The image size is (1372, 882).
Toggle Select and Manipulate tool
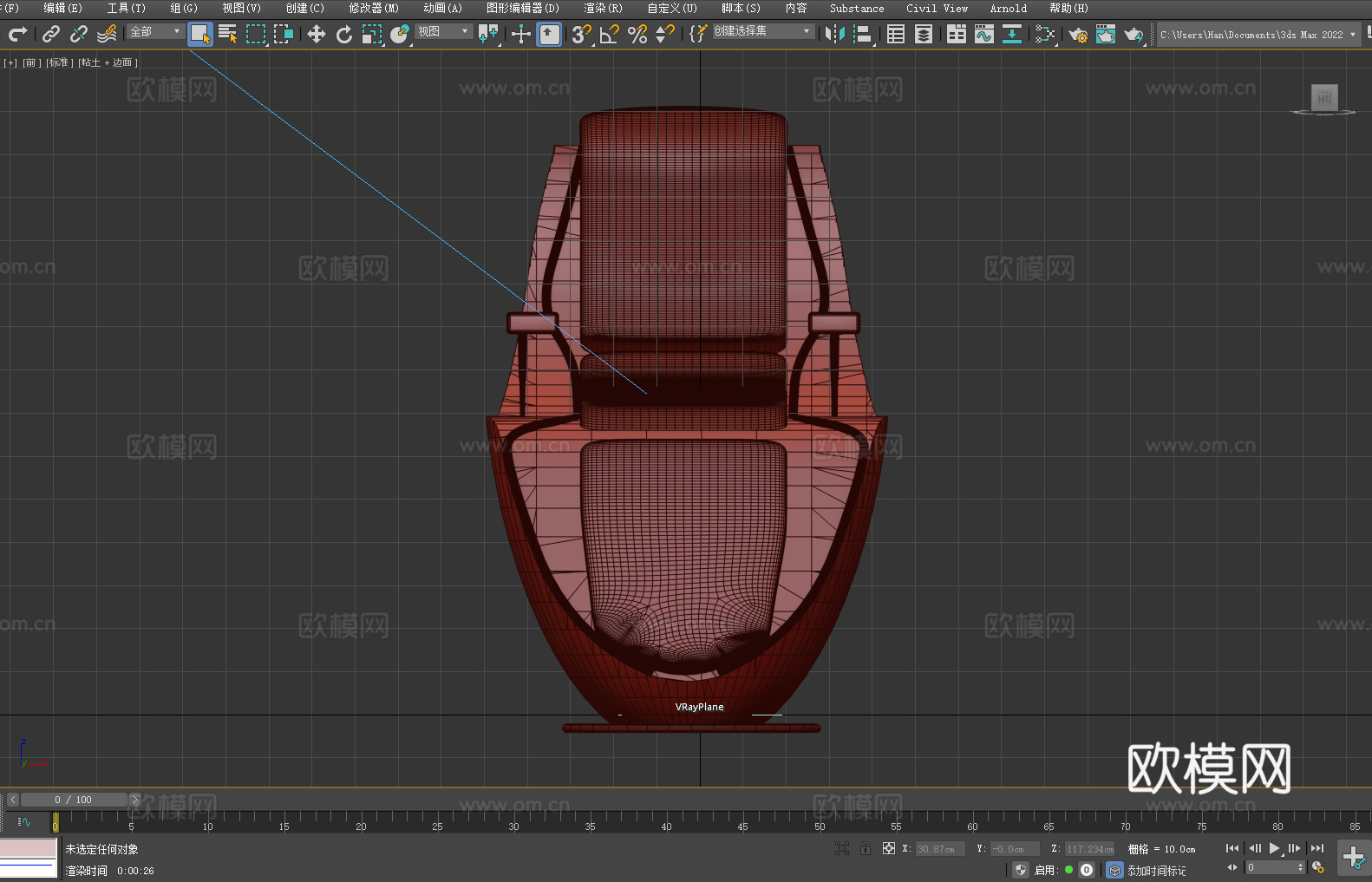(521, 34)
